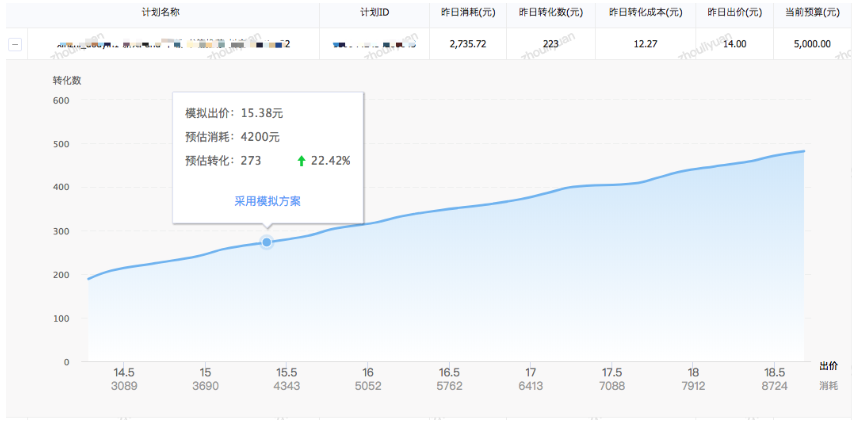Click the 22.42% increase value
The image size is (866, 433).
(330, 161)
